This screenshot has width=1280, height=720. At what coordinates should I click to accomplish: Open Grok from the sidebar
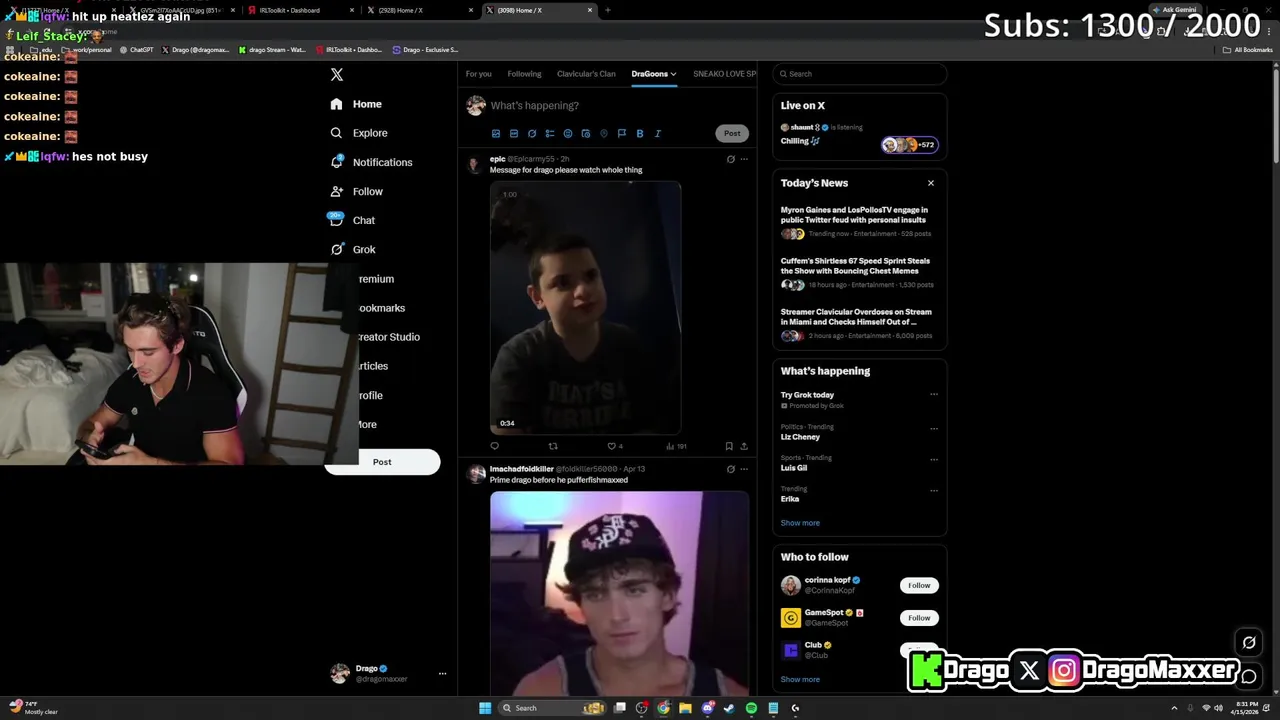[x=352, y=249]
